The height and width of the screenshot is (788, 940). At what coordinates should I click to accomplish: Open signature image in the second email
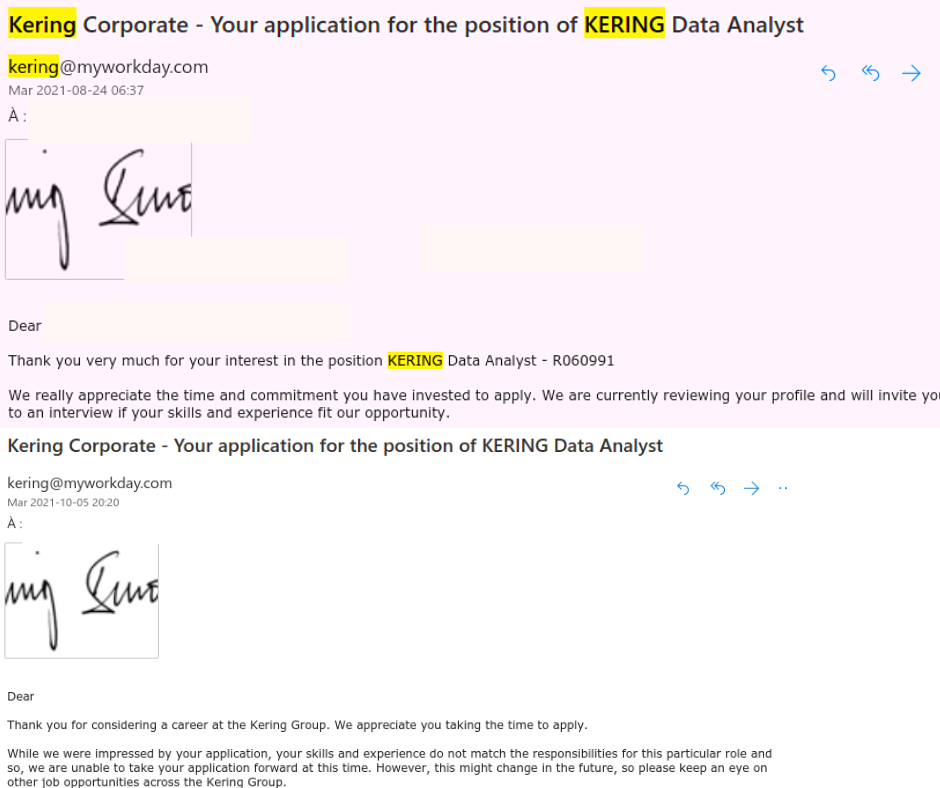(82, 600)
